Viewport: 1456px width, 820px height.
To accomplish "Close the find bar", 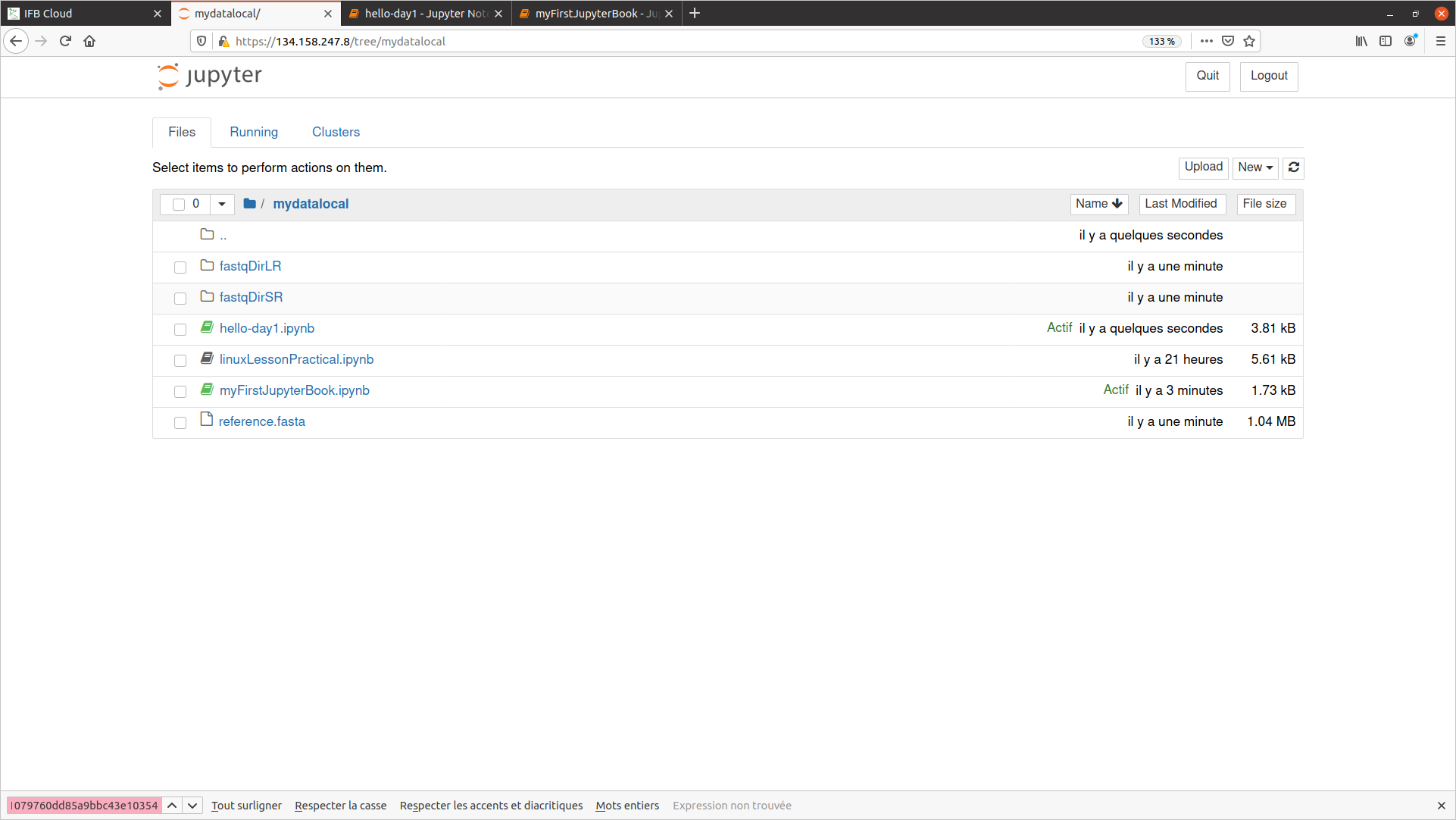I will click(x=1442, y=806).
